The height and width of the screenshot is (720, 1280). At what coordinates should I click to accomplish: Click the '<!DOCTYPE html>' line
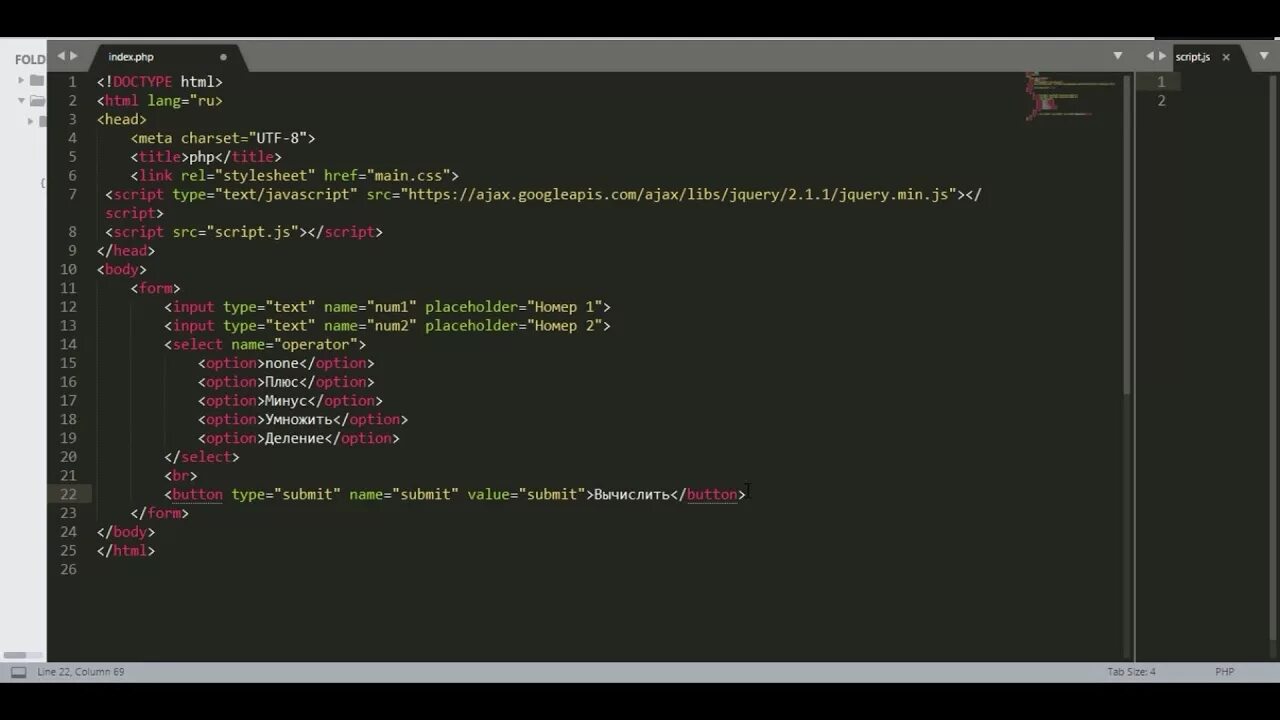point(160,82)
